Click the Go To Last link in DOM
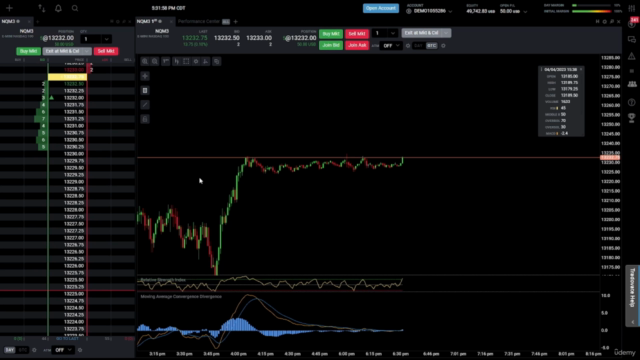The height and width of the screenshot is (360, 640). coord(67,339)
